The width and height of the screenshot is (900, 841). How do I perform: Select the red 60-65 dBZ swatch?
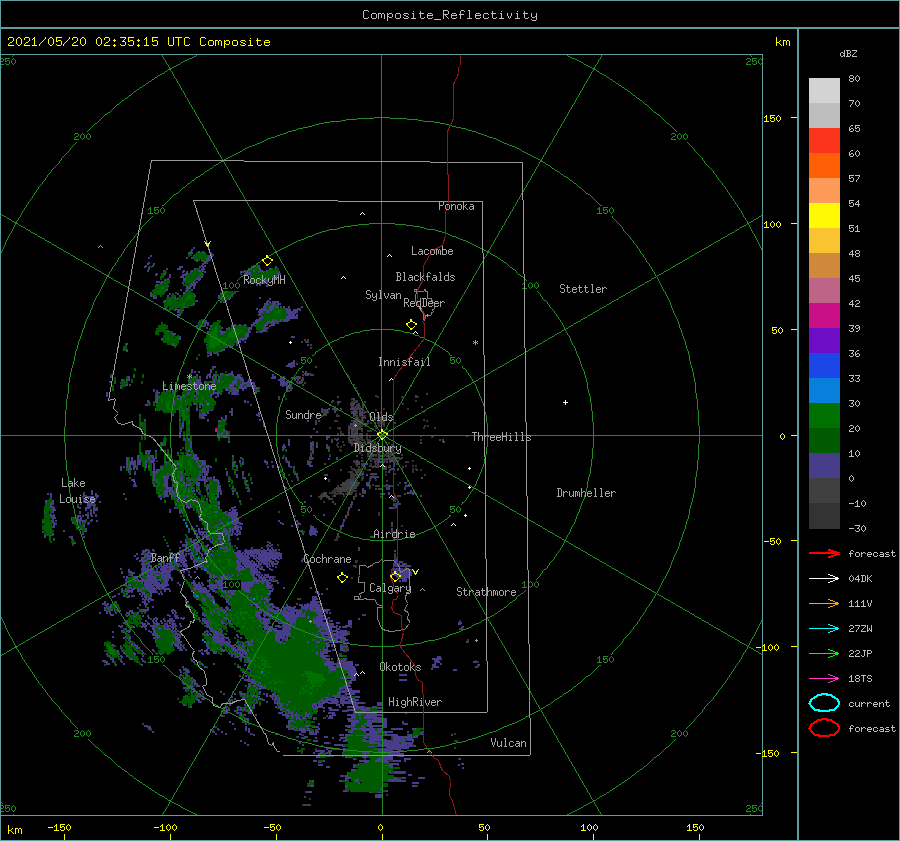(x=824, y=140)
